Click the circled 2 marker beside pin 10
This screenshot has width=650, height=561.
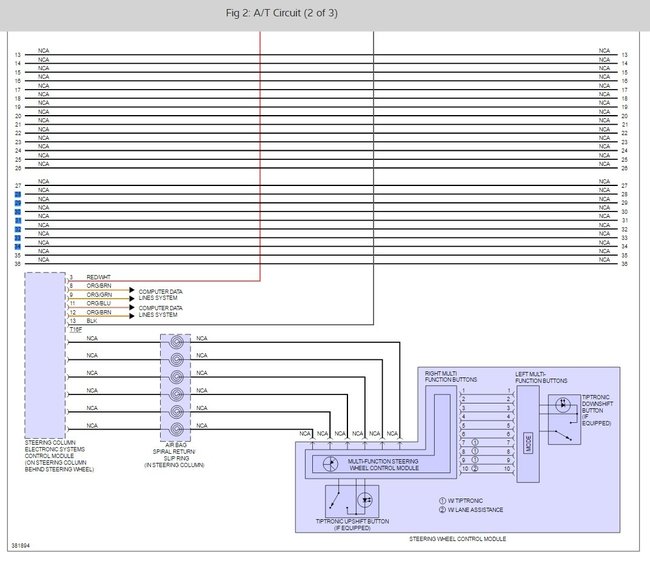point(475,469)
